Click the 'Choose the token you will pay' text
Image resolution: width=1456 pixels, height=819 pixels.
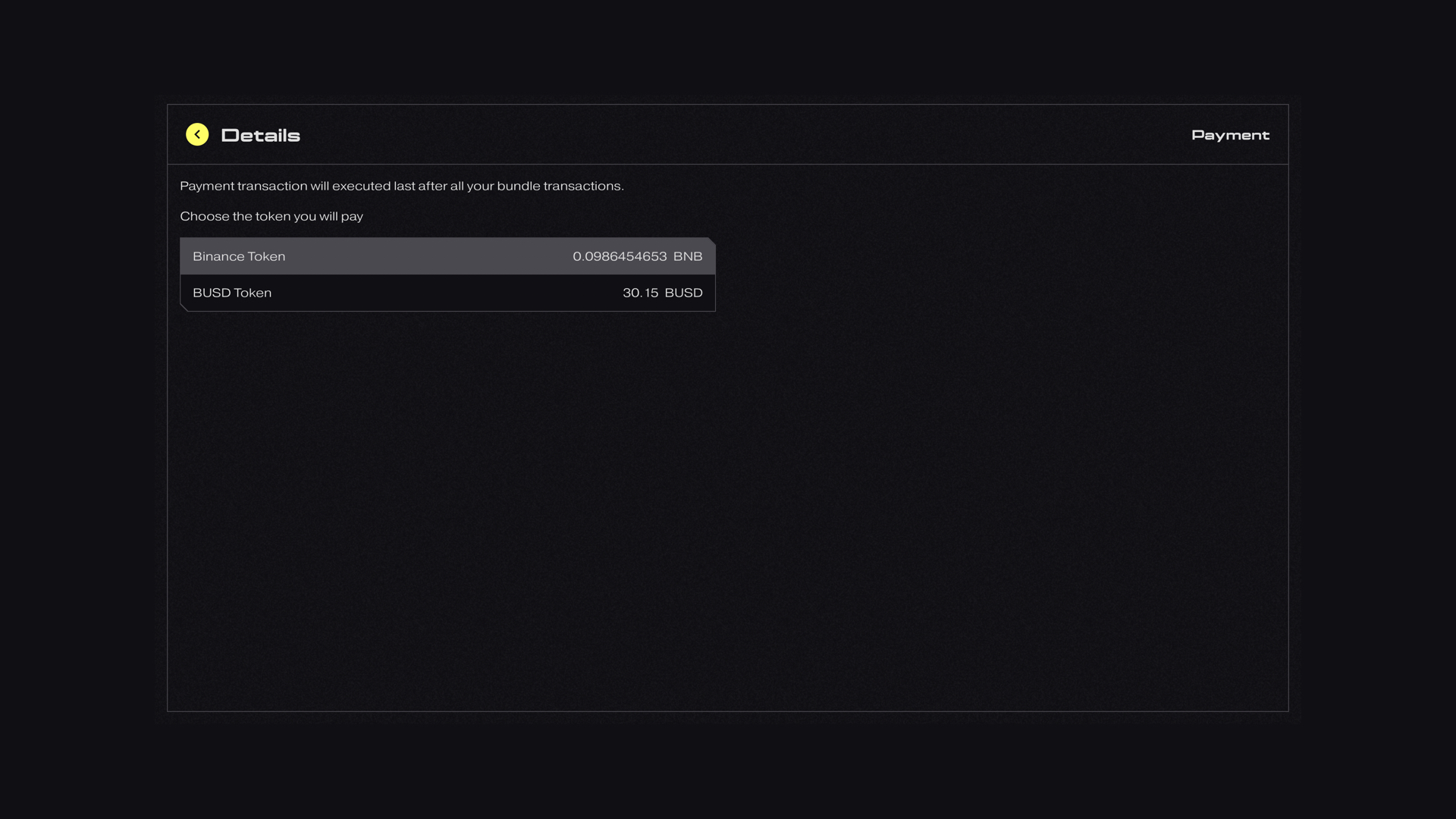(x=271, y=216)
